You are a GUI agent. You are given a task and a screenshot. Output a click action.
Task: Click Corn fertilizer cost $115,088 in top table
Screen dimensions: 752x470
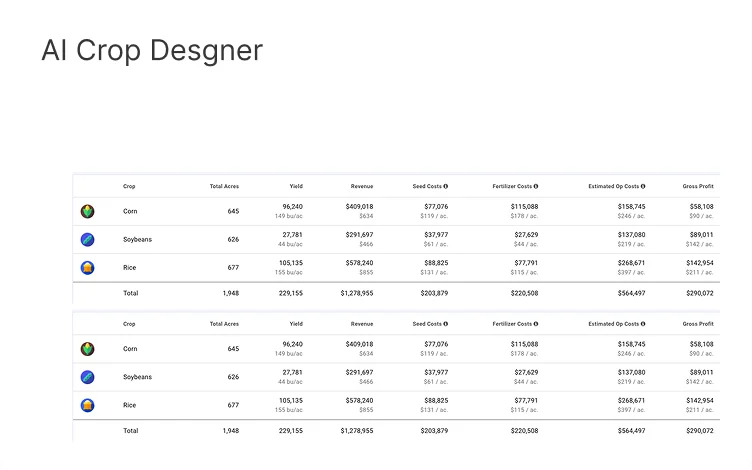click(524, 207)
